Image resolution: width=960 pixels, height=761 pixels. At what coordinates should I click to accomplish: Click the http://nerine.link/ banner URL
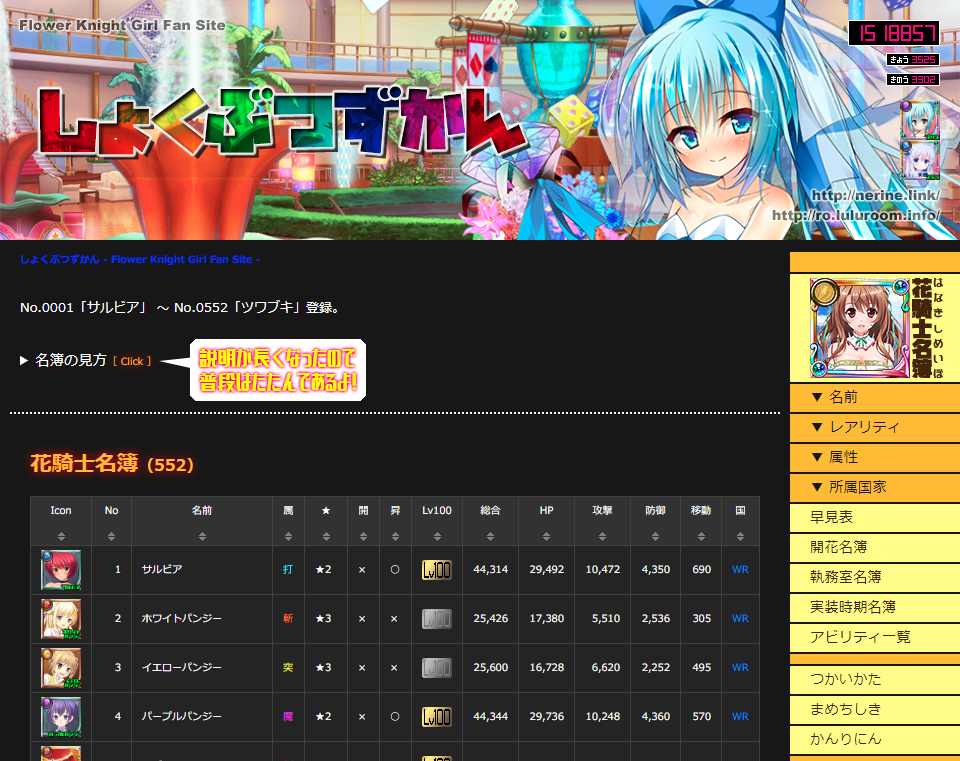tap(876, 195)
